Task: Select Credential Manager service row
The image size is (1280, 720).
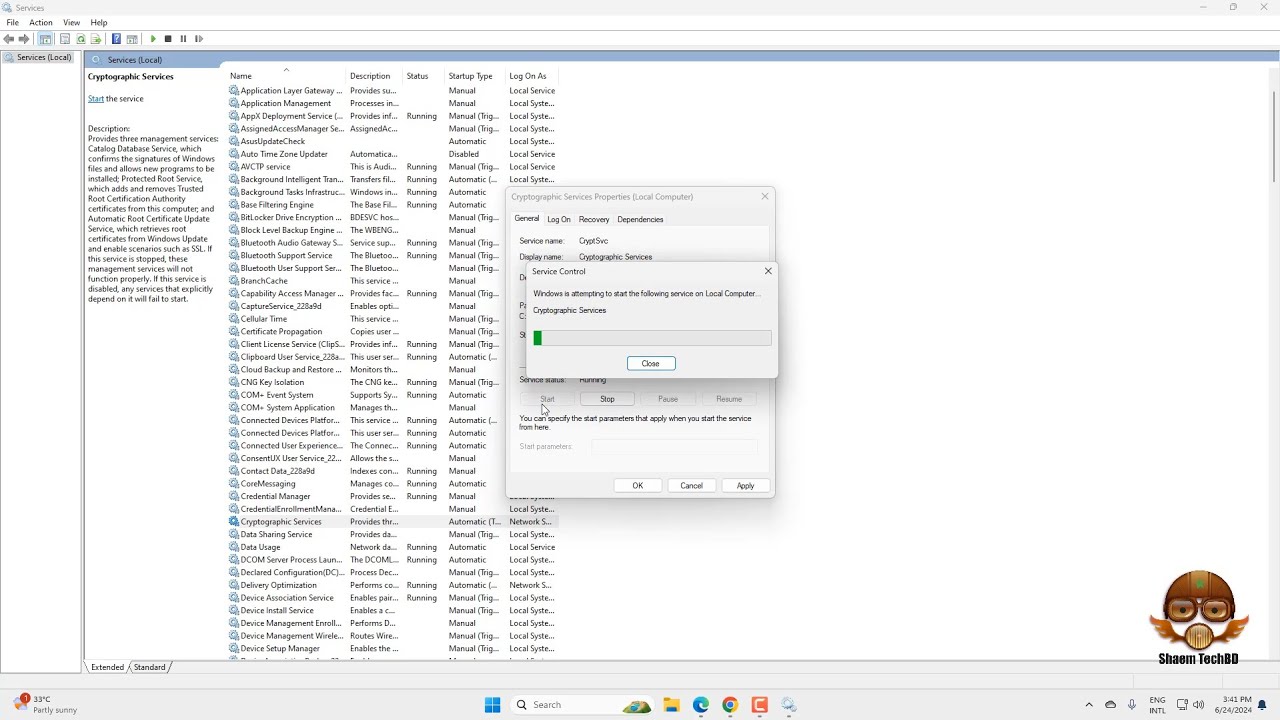Action: tap(366, 496)
